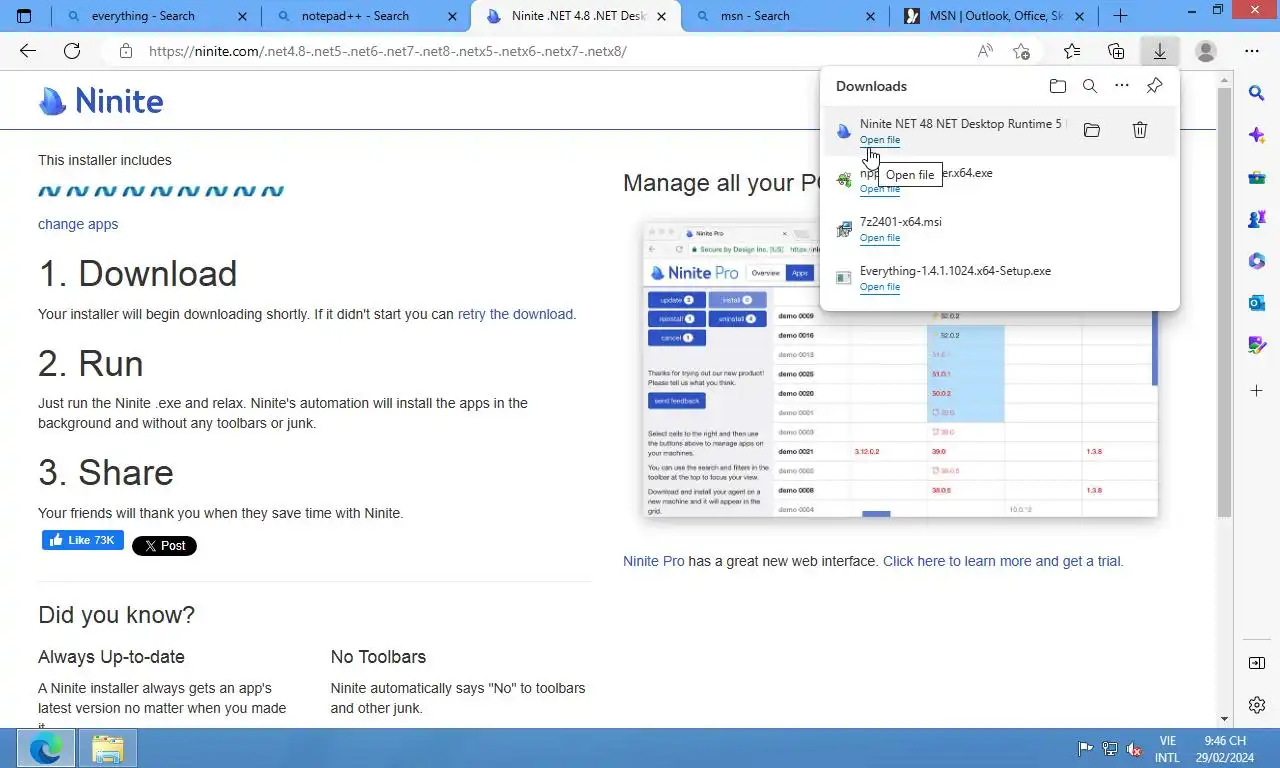
Task: Click the X Post button
Action: click(164, 545)
